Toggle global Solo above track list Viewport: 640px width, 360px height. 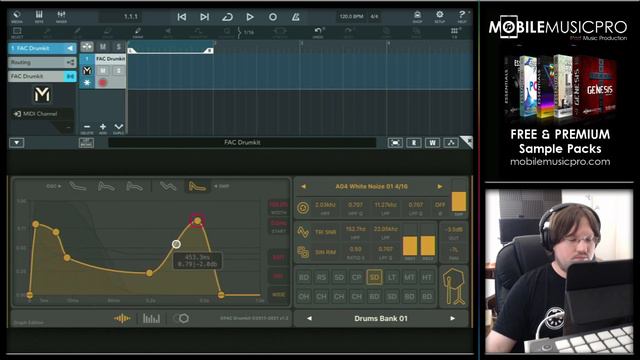click(x=118, y=47)
